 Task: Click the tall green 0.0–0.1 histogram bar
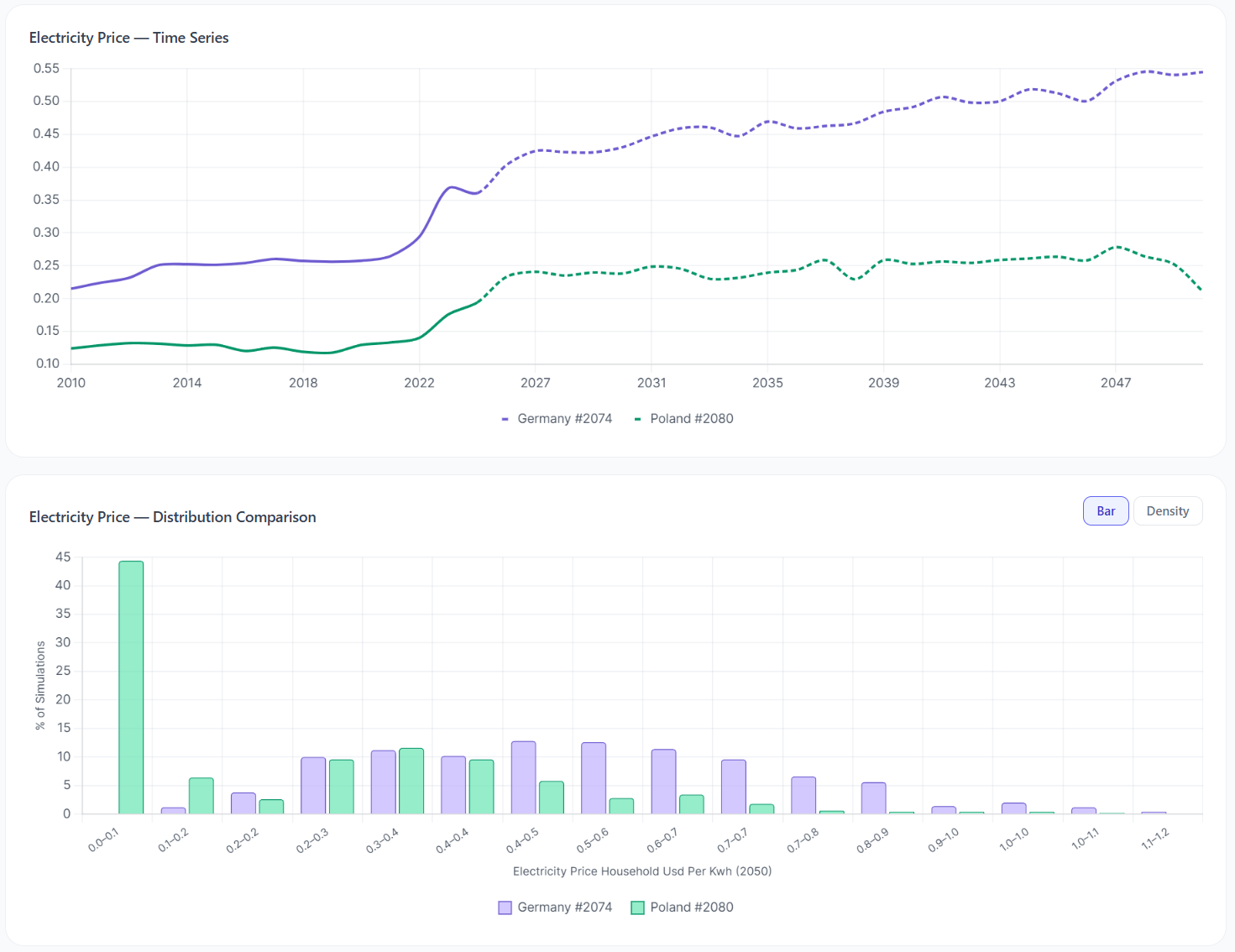pos(130,688)
